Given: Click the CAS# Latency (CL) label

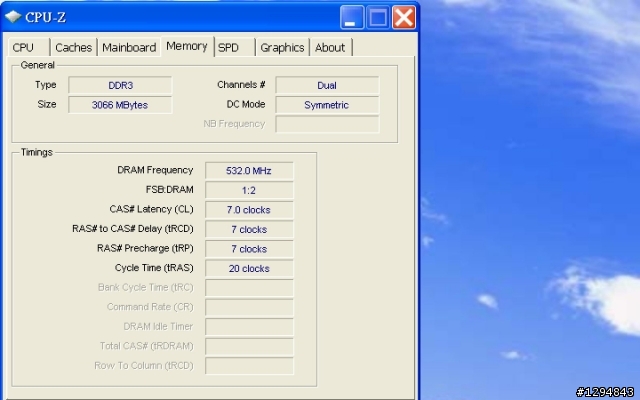Looking at the screenshot, I should (151, 209).
